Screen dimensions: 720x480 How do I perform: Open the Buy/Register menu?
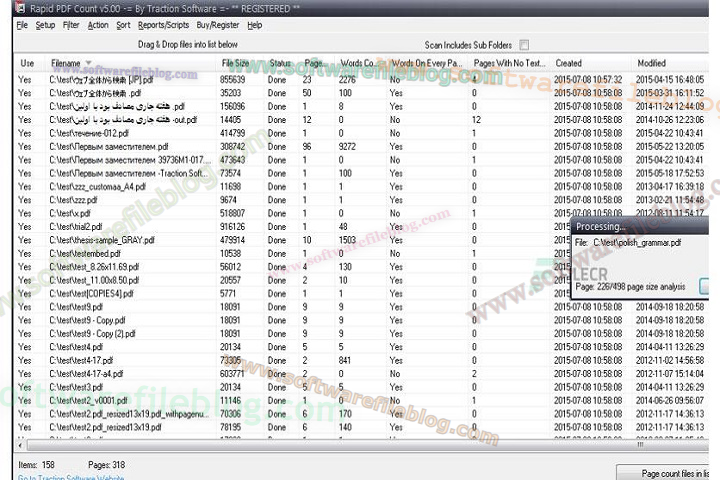coord(218,25)
